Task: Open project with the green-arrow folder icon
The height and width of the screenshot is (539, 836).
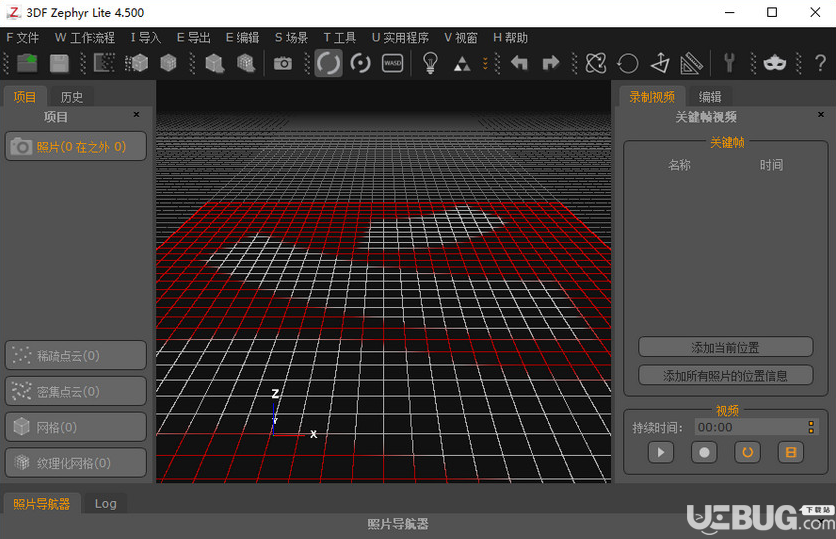Action: pyautogui.click(x=27, y=63)
